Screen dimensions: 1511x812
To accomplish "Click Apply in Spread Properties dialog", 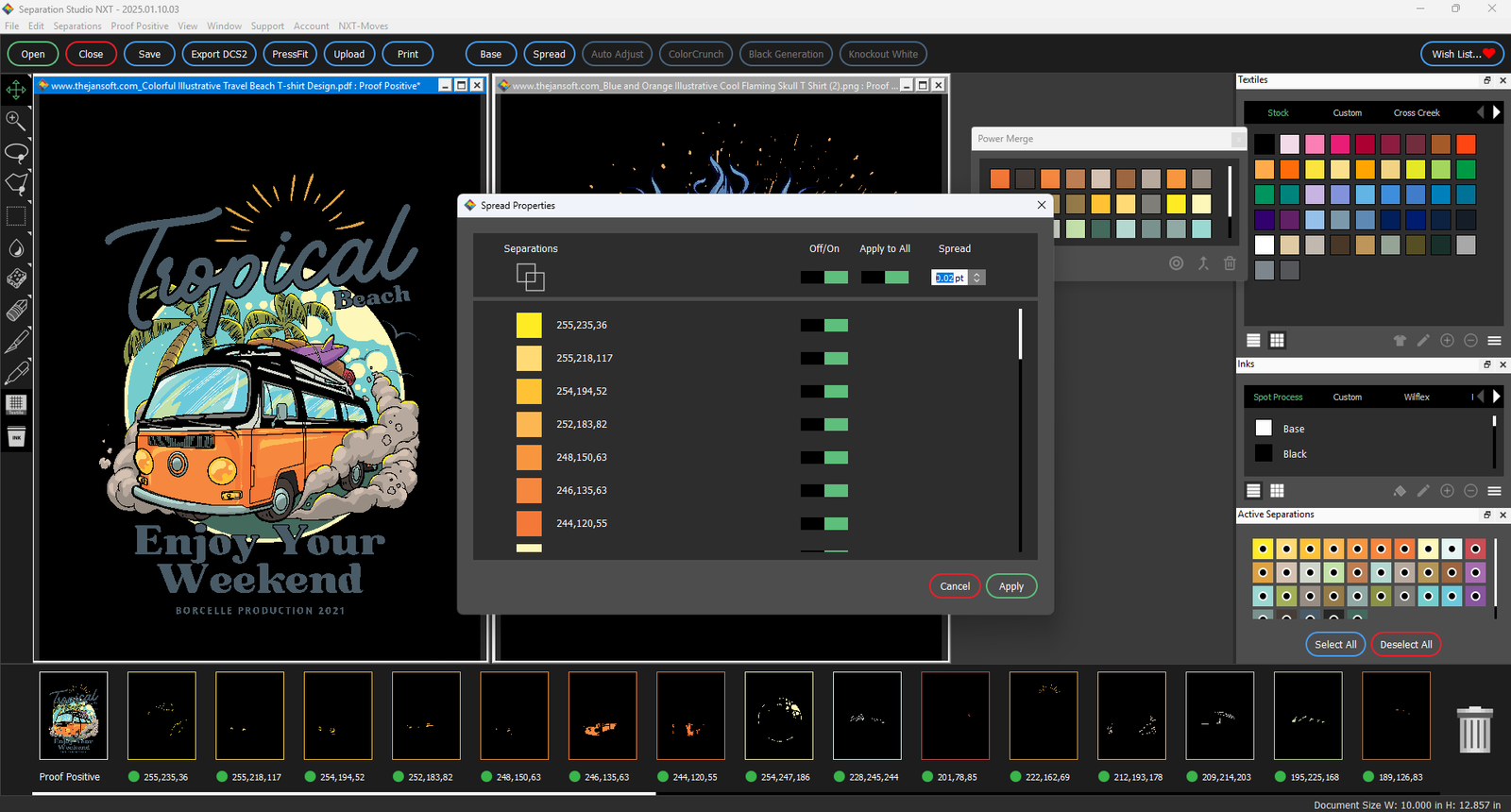I will pyautogui.click(x=1011, y=586).
